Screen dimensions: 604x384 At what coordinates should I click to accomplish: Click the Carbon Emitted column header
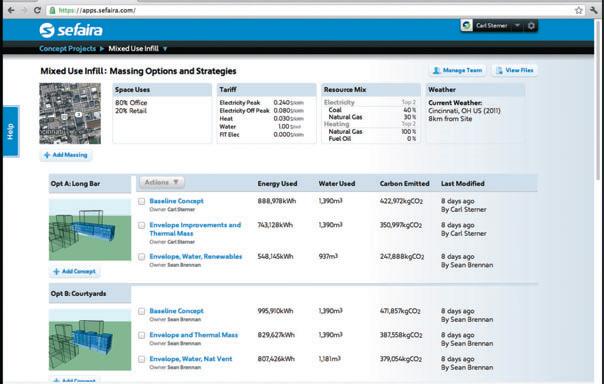404,184
